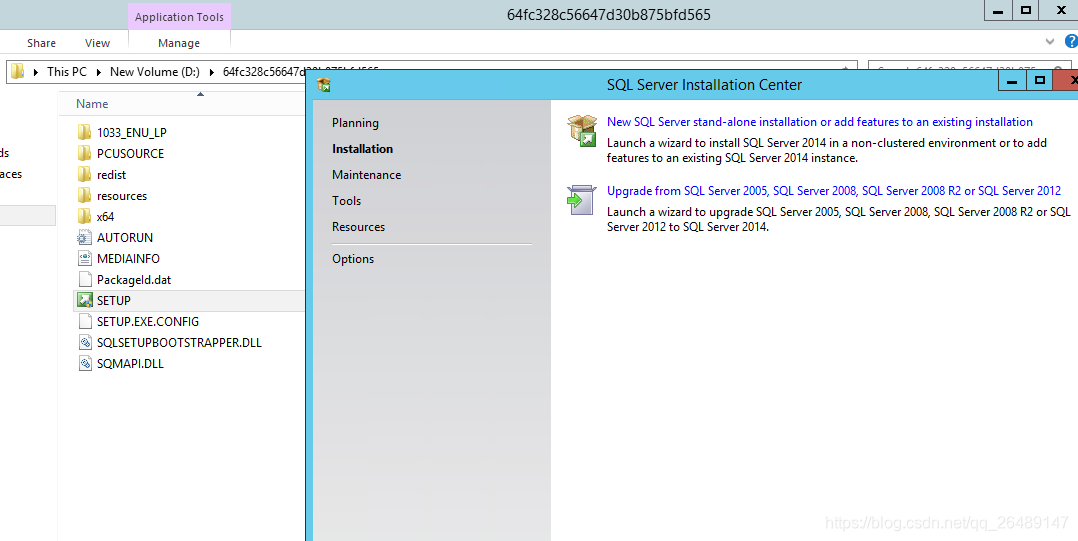Screen dimensions: 1078x541
Task: Click the SQL Server Installation Center title icon
Action: coord(324,85)
